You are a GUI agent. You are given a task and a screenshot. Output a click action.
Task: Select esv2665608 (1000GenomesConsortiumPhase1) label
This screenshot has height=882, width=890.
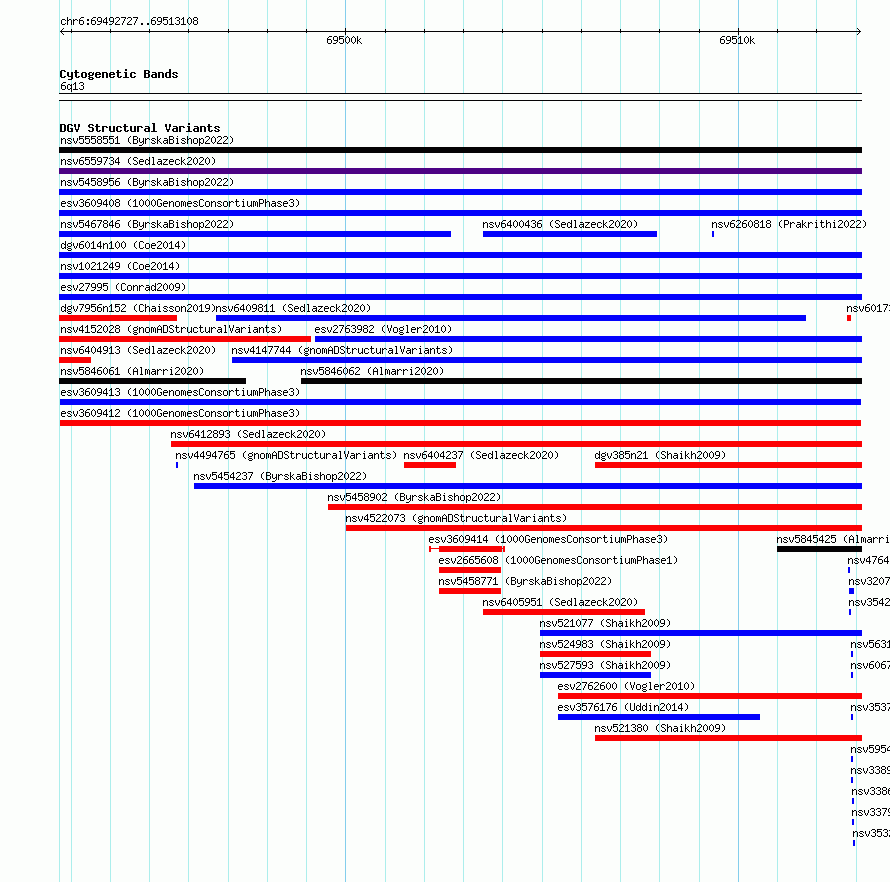point(559,560)
